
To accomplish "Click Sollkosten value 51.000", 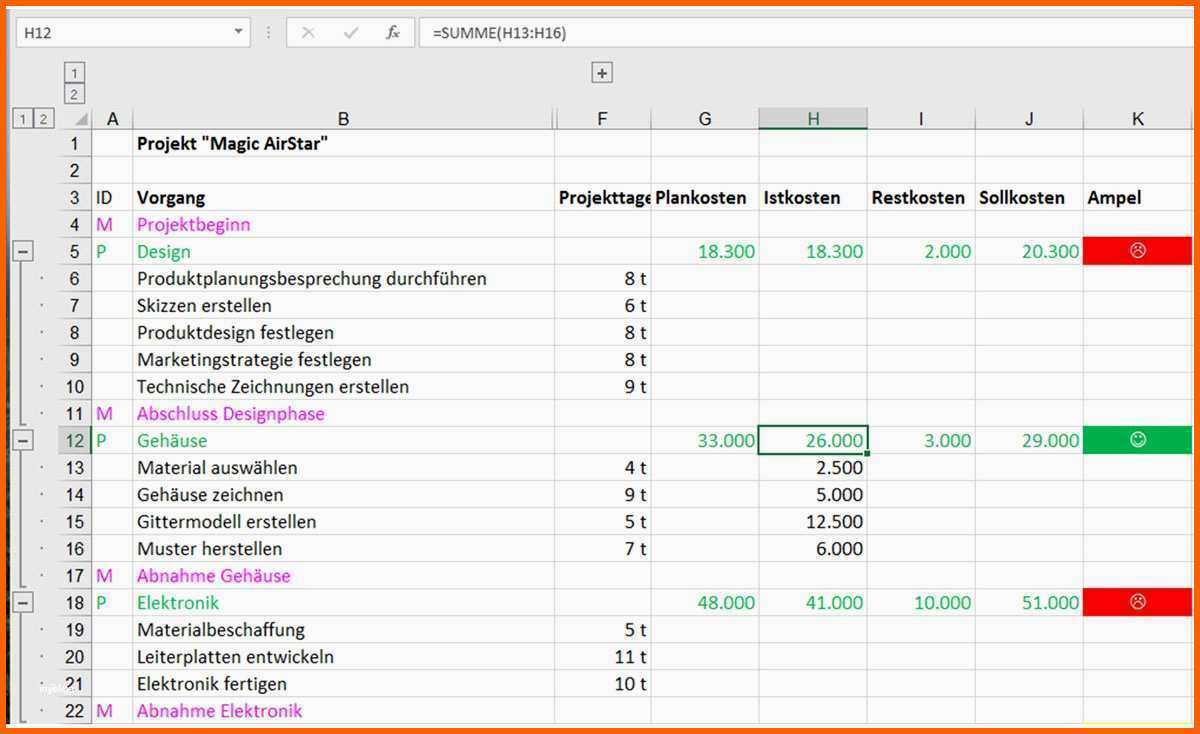I will pos(1029,603).
